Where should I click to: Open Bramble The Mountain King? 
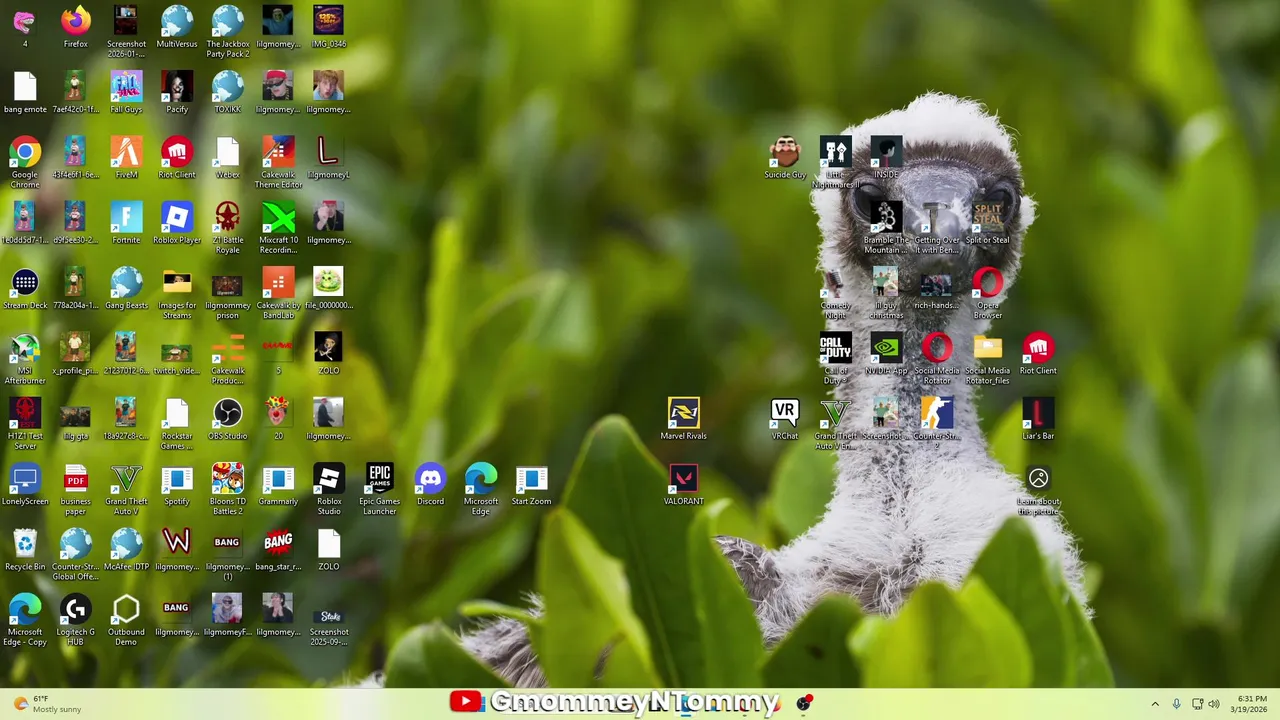point(886,228)
